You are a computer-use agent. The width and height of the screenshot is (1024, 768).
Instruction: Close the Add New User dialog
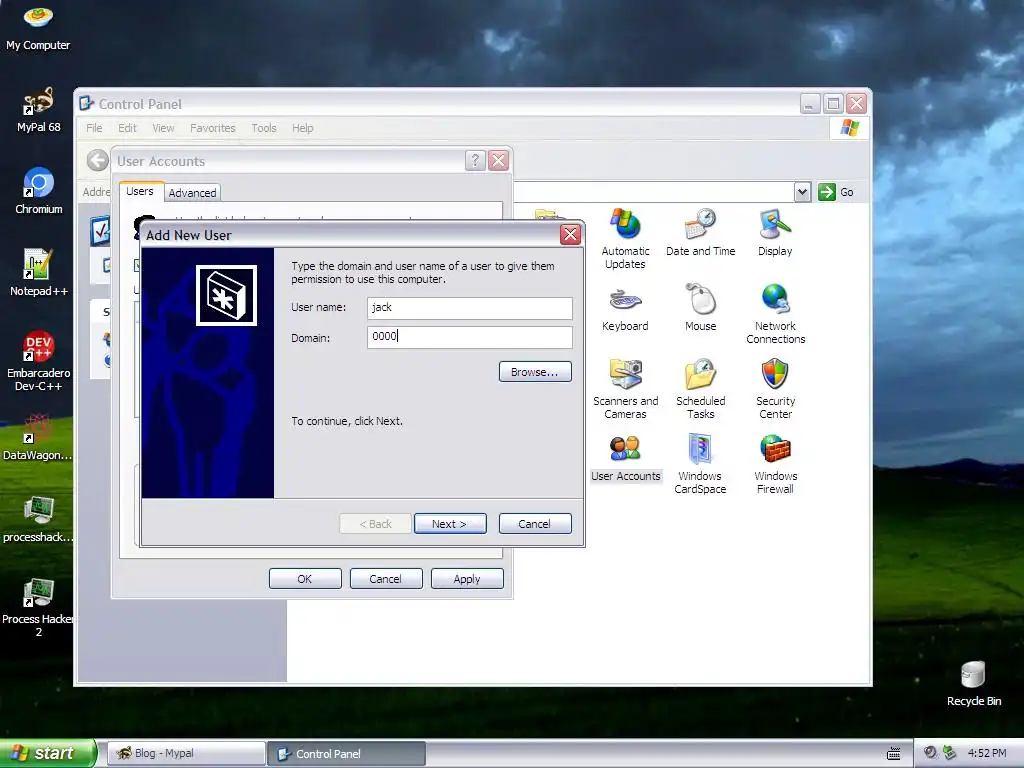pyautogui.click(x=570, y=234)
